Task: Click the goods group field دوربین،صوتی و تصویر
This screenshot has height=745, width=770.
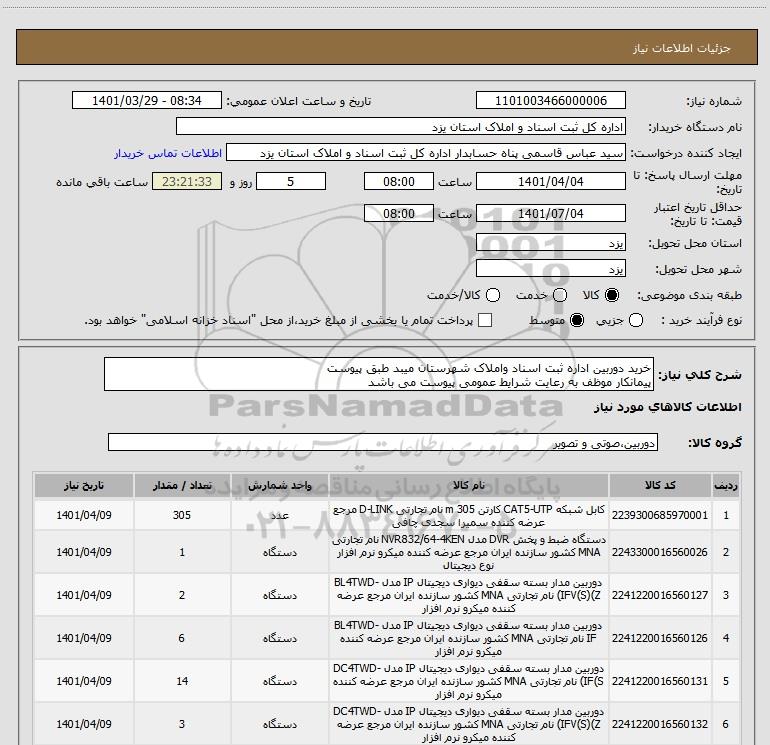Action: coord(383,442)
